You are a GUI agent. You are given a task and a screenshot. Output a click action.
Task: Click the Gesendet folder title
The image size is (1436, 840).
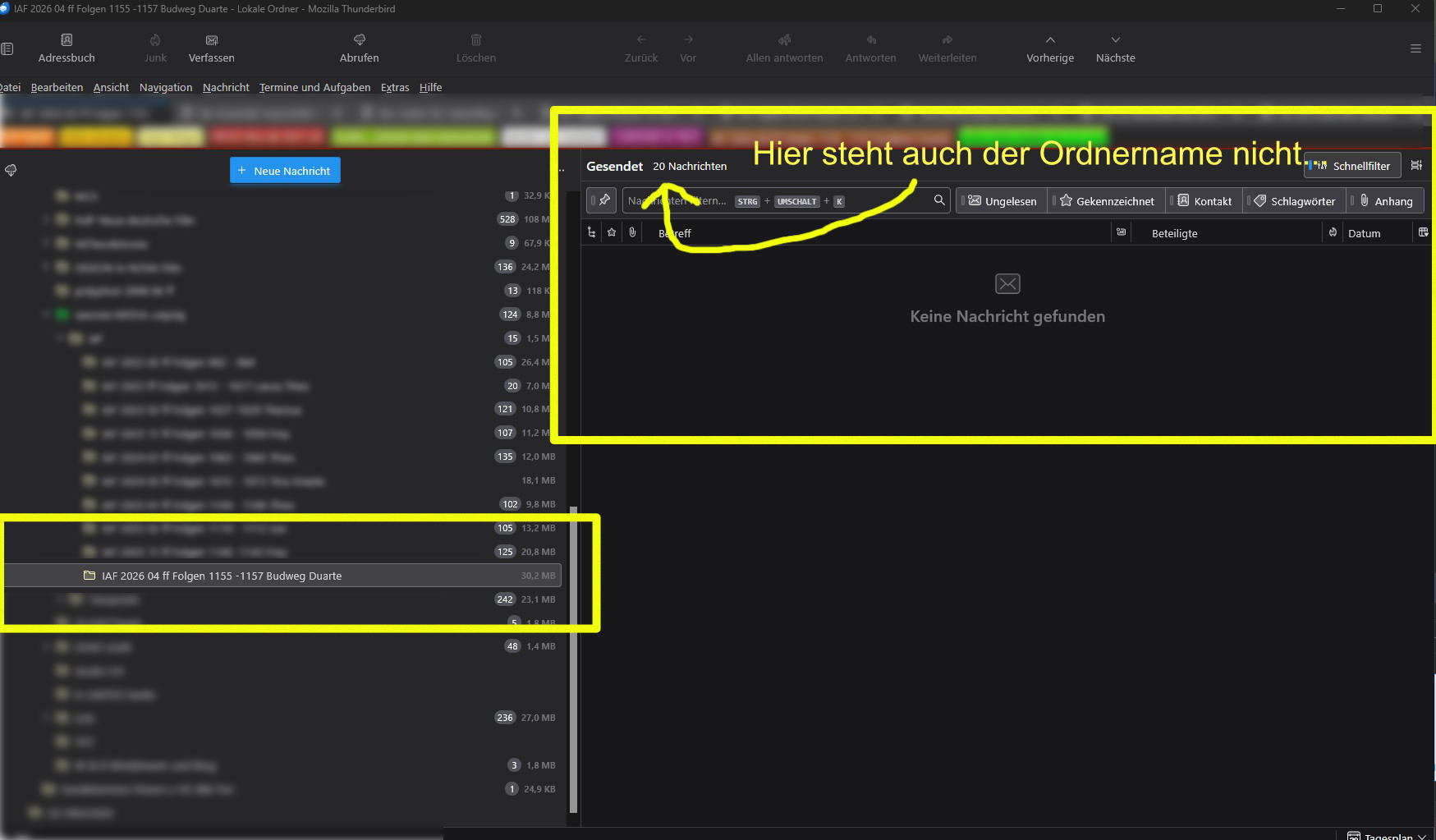pos(614,166)
